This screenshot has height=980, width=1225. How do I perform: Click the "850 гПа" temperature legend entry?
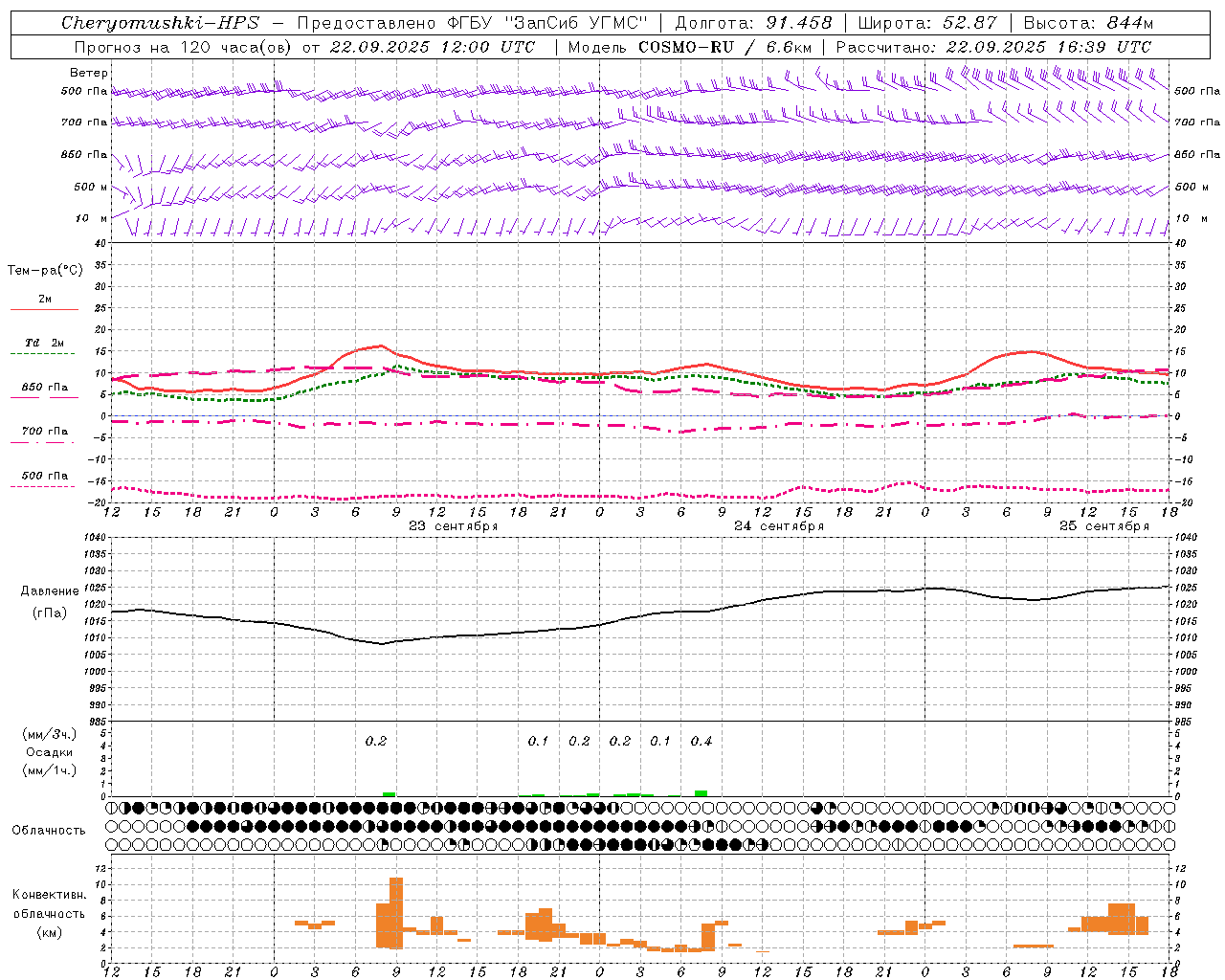click(x=45, y=388)
